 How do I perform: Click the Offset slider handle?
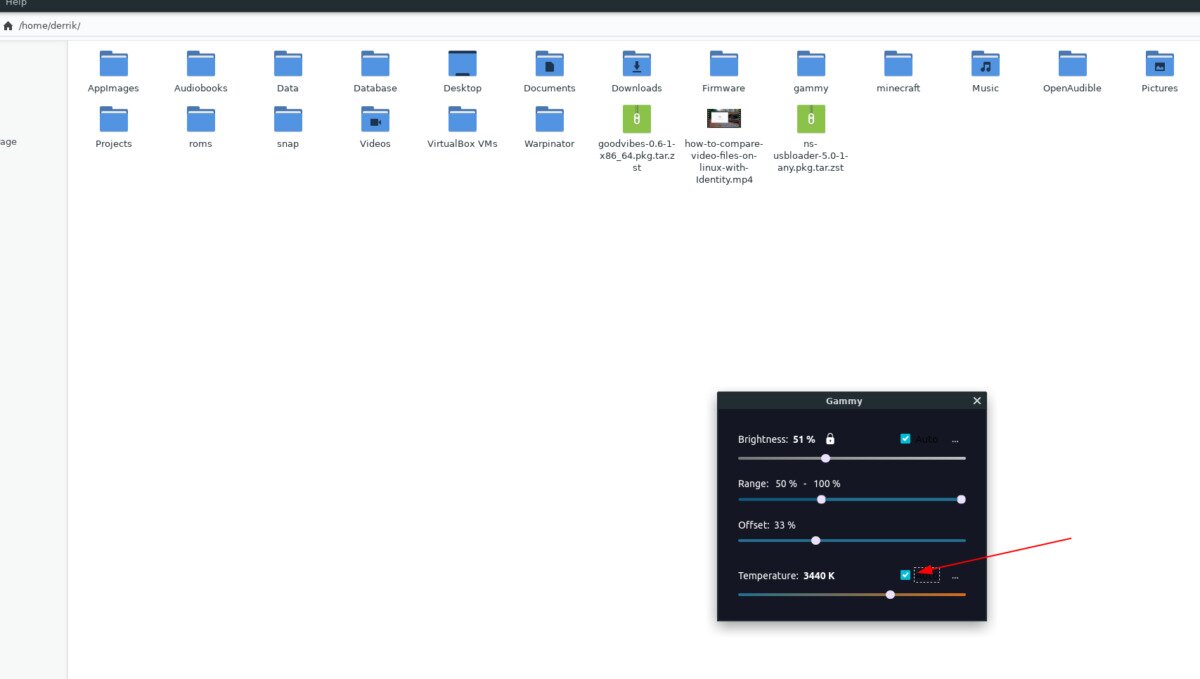pos(816,540)
